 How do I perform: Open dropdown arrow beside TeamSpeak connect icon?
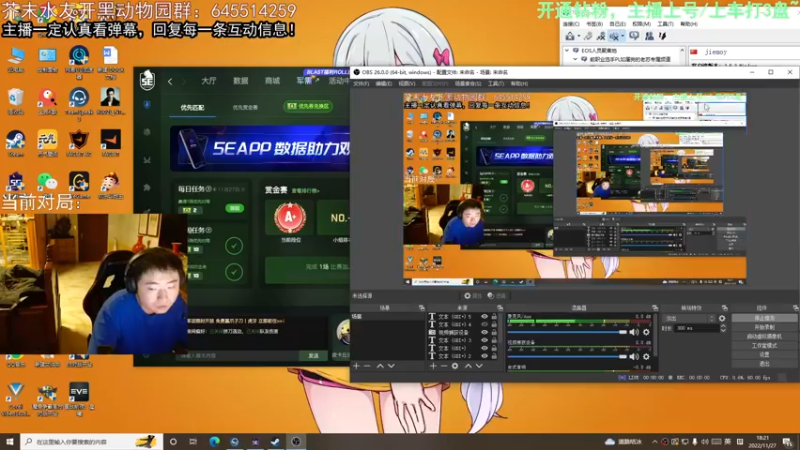click(x=579, y=36)
